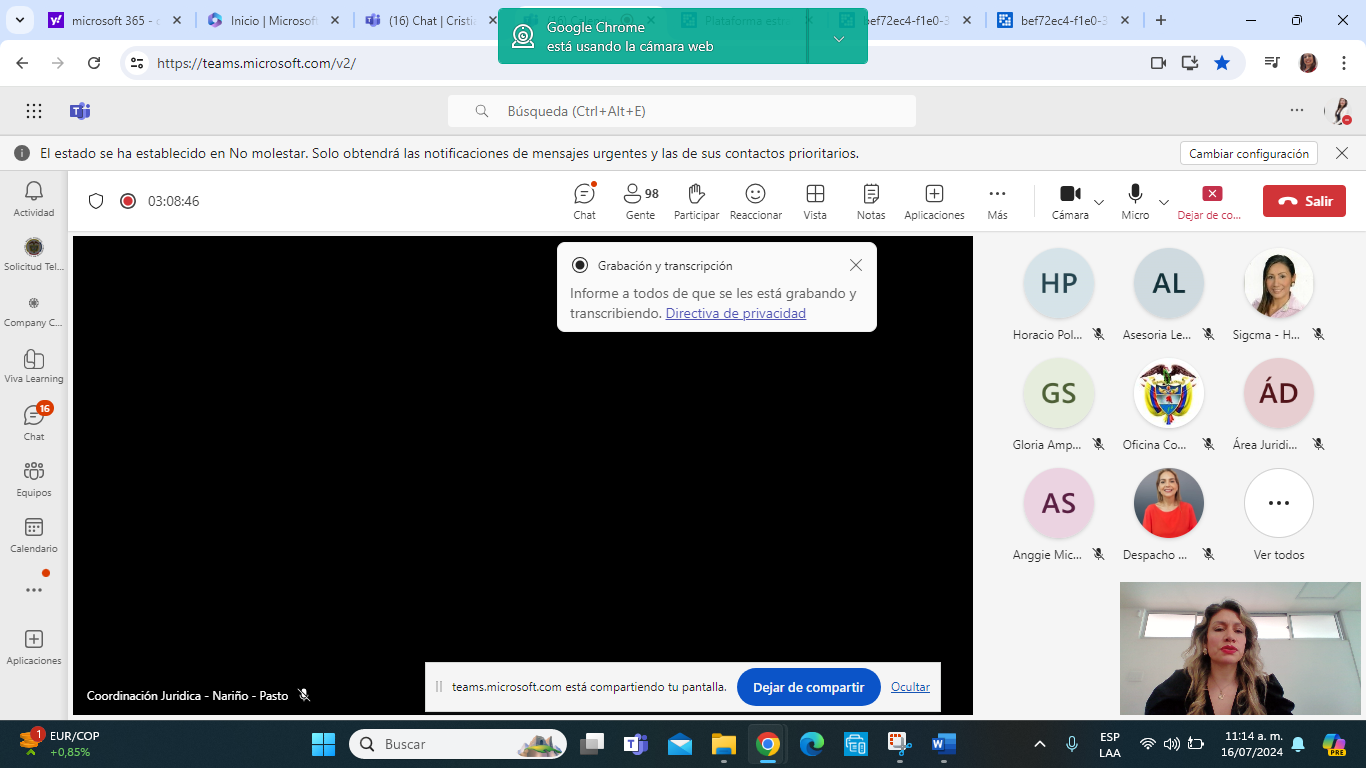This screenshot has width=1366, height=768.
Task: Click Dejar de compartir in meeting toolbar
Action: pos(1211,201)
